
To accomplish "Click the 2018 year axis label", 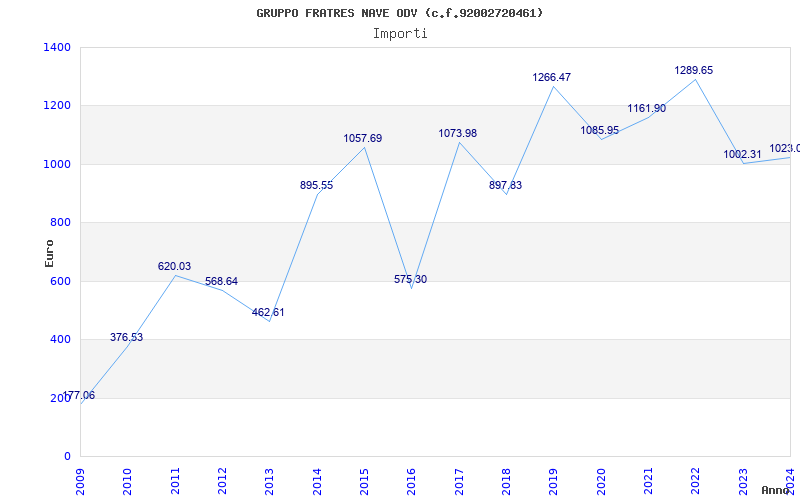I will (507, 481).
